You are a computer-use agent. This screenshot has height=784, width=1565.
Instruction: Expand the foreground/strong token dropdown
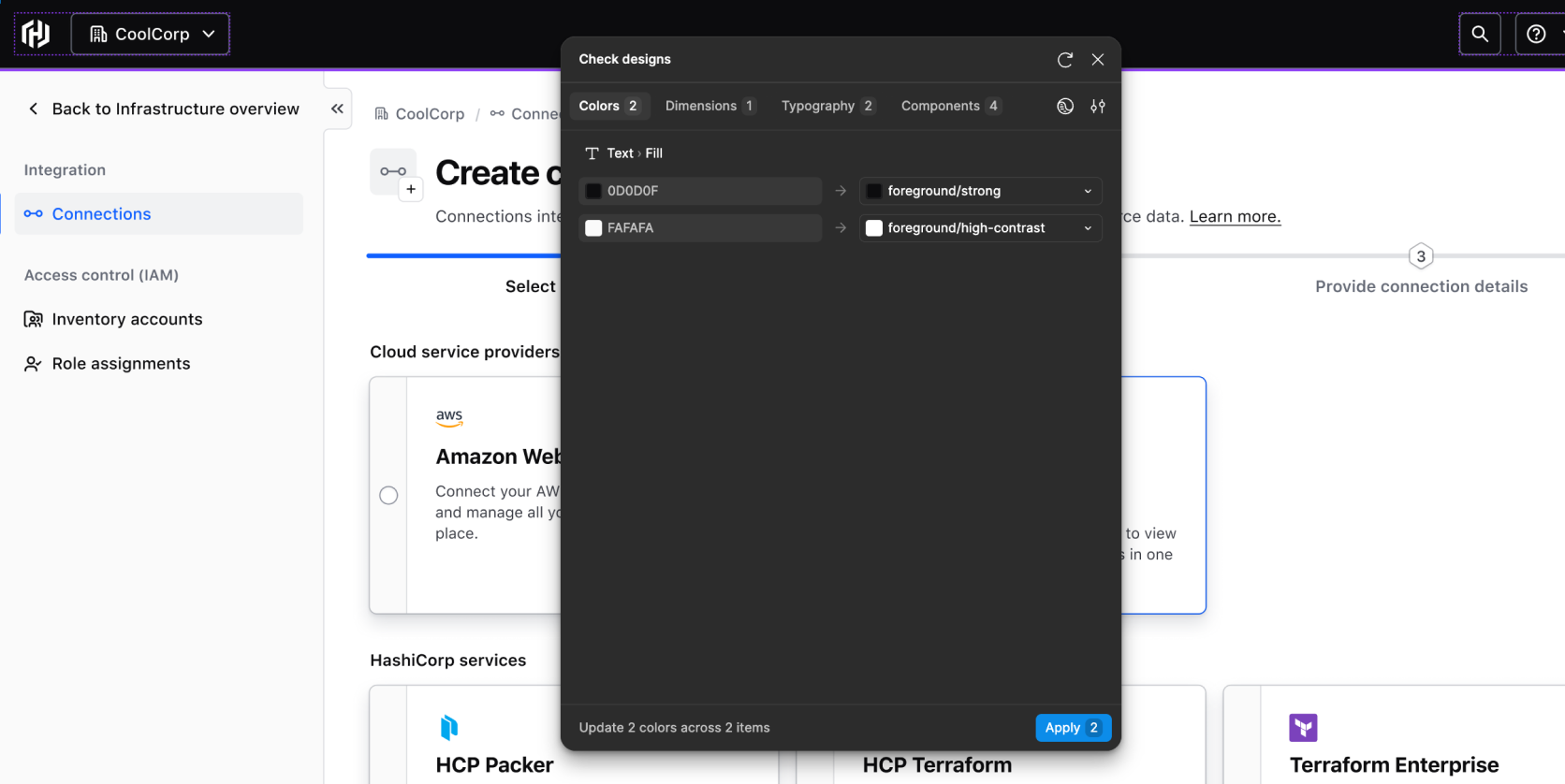(x=981, y=191)
